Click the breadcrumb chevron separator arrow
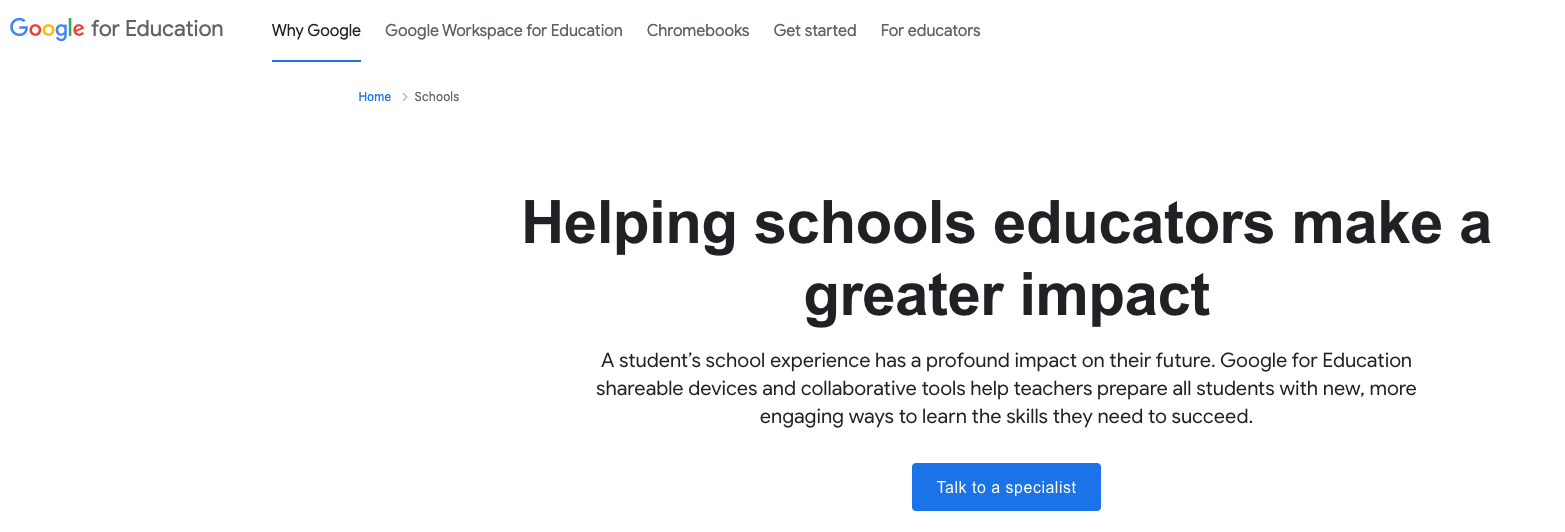The width and height of the screenshot is (1565, 532). (x=405, y=97)
